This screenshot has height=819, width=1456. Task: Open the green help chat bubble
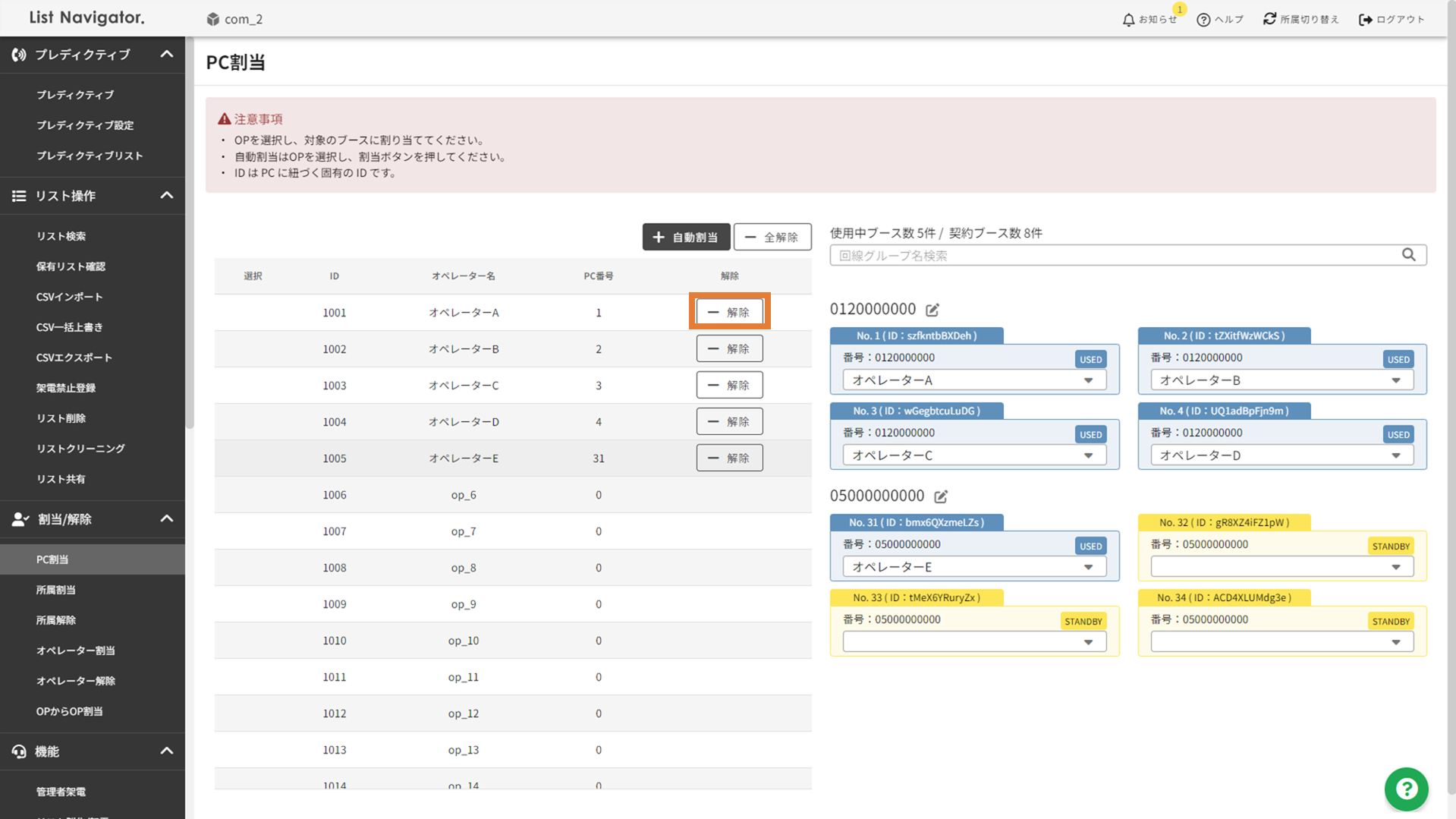tap(1406, 789)
